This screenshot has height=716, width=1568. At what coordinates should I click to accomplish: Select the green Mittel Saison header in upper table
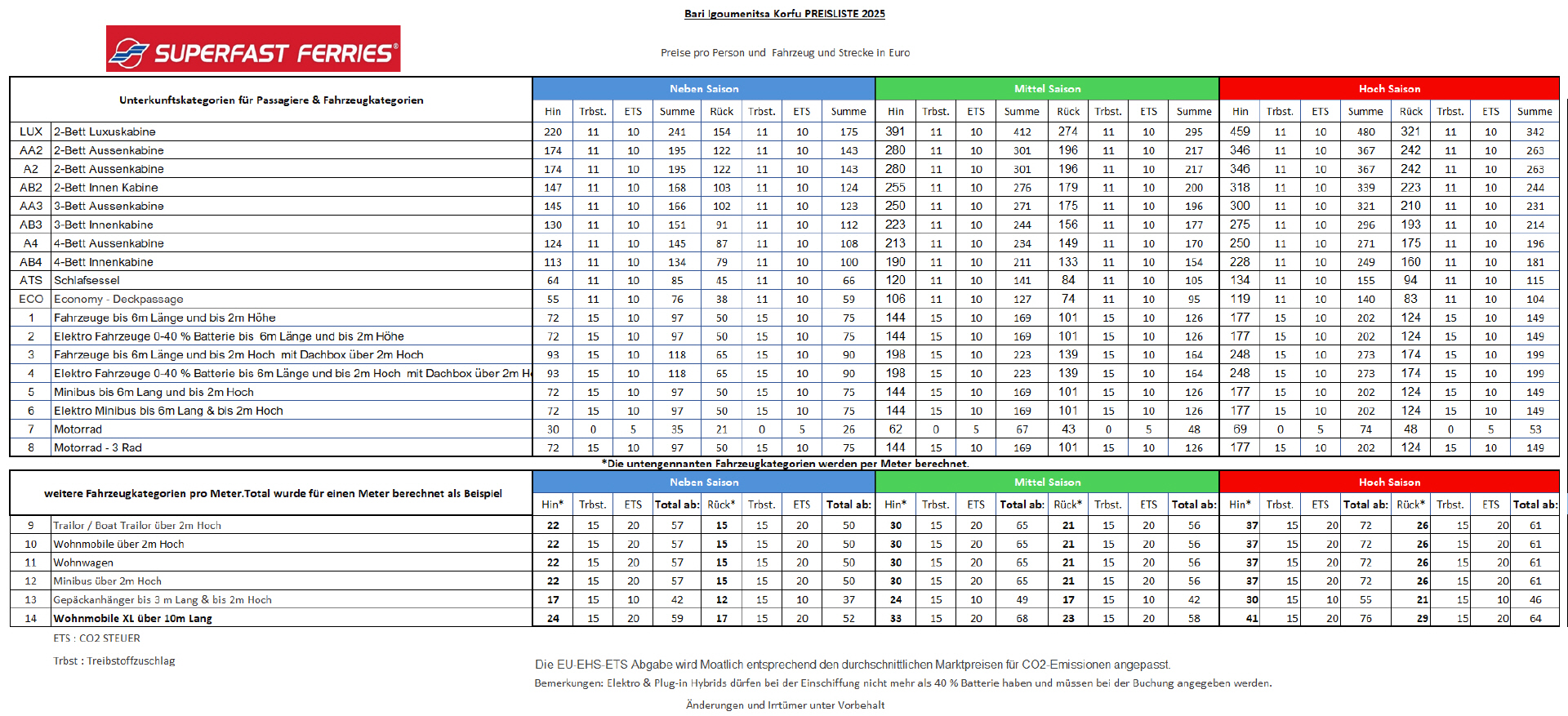click(x=1047, y=89)
